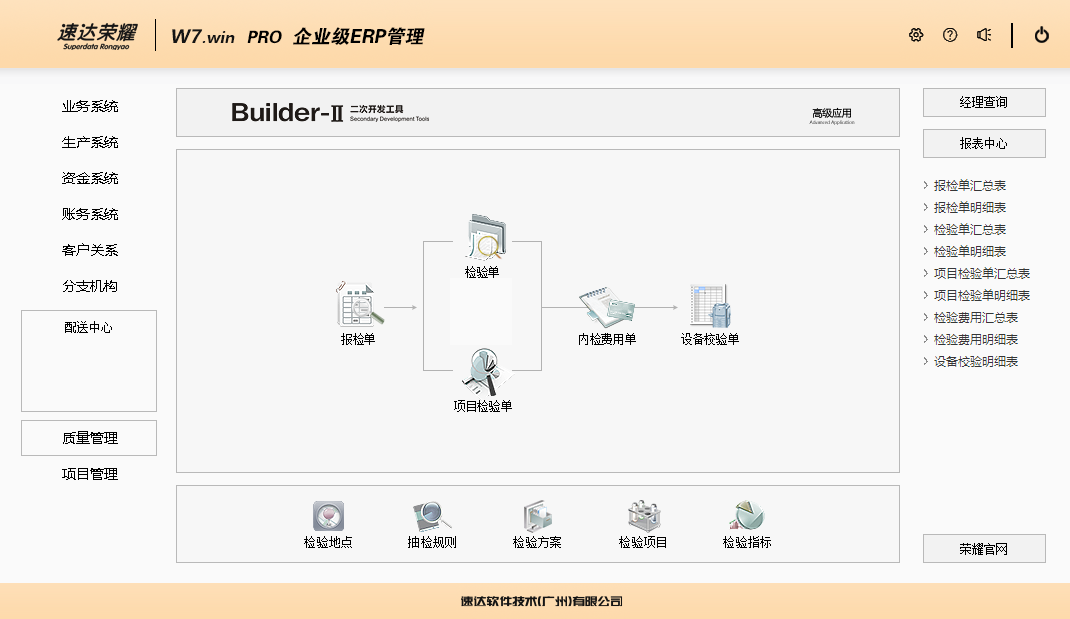This screenshot has width=1070, height=619.
Task: Click the 抽检规则 icon
Action: 432,516
